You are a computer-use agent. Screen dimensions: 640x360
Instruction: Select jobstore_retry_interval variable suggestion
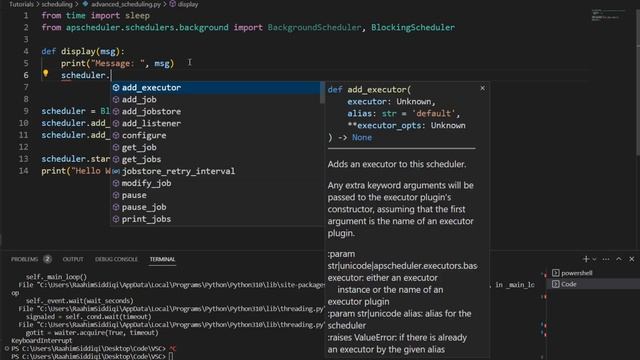[x=216, y=171]
